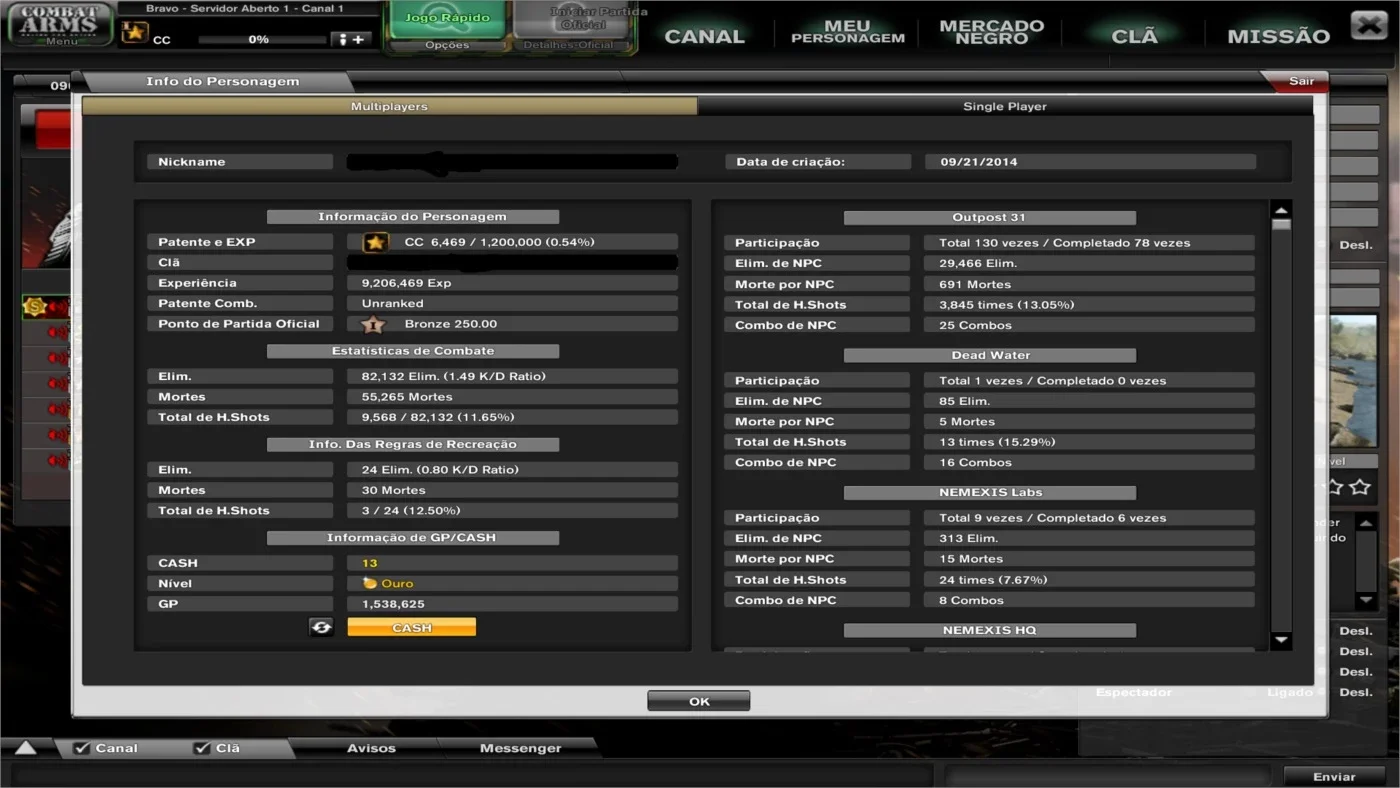Click the statistics scrollbar up arrow
Viewport: 1400px width, 788px height.
1281,210
